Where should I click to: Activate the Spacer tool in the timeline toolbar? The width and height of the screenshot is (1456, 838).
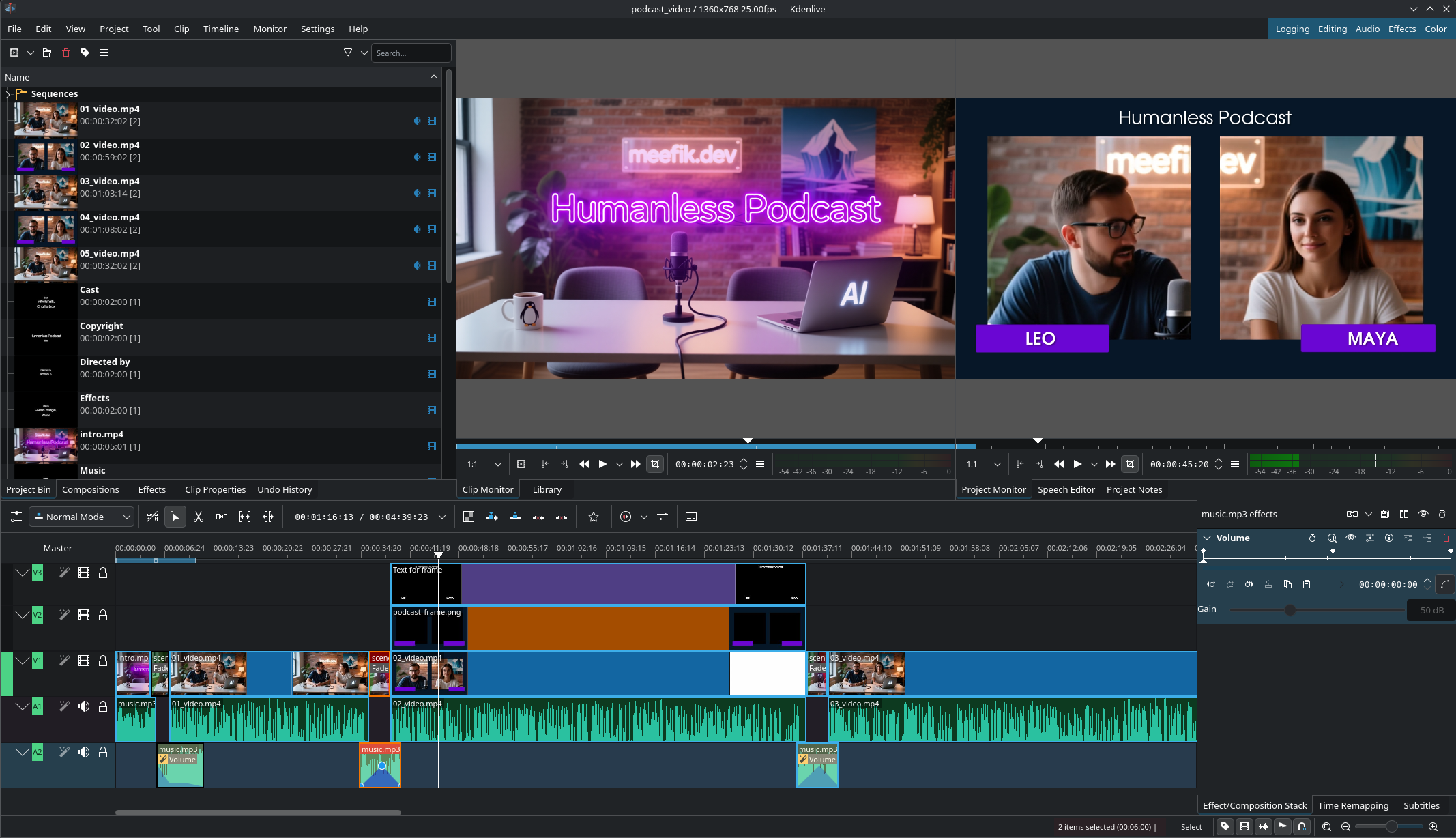(221, 517)
